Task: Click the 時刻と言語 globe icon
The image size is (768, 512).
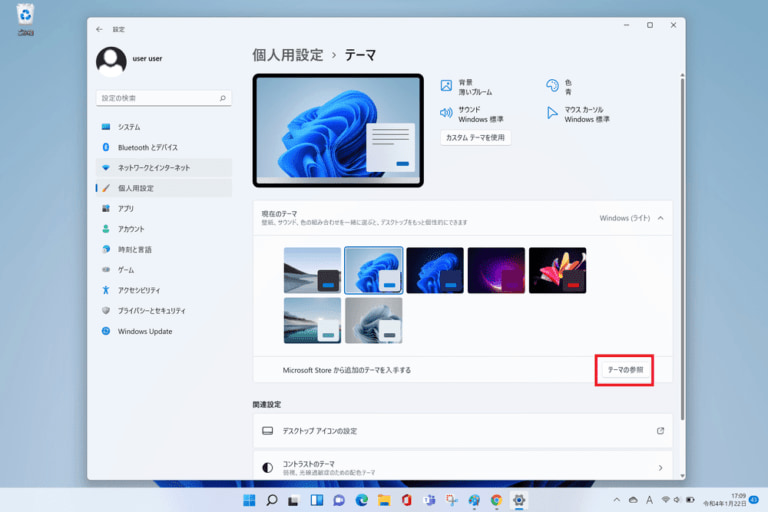Action: (x=106, y=249)
